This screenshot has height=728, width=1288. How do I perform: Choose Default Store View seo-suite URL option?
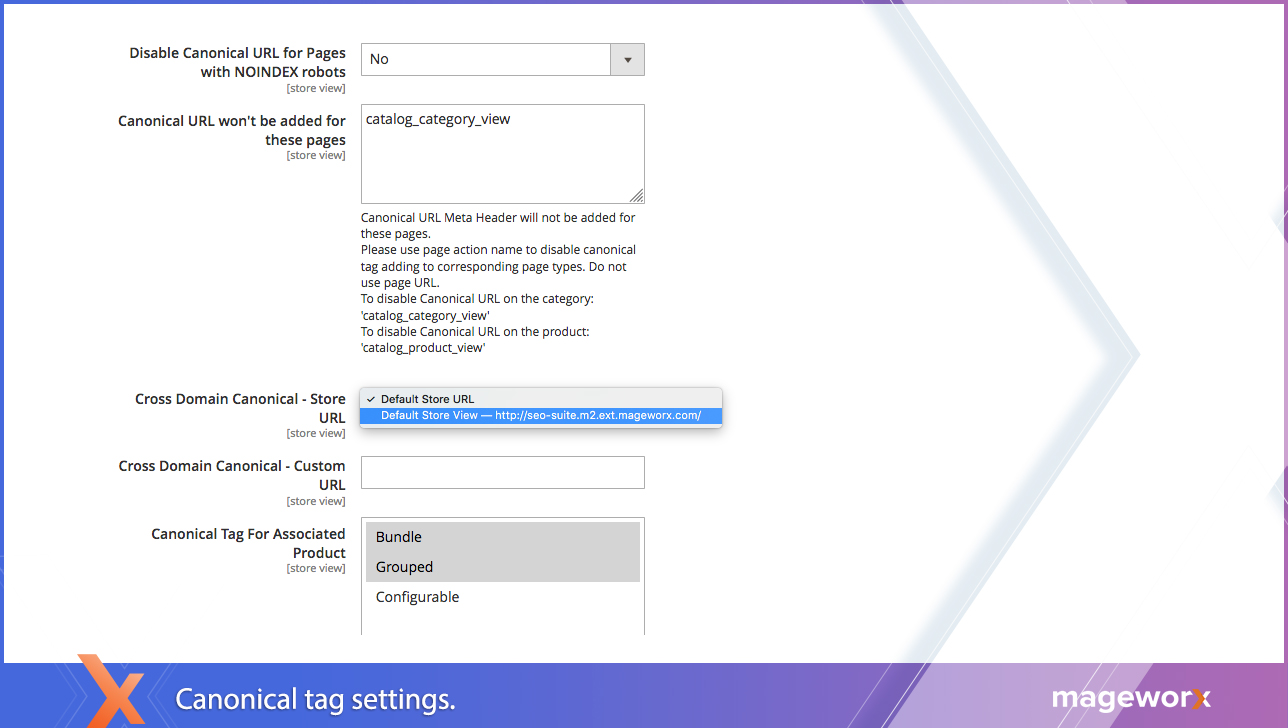[x=541, y=415]
